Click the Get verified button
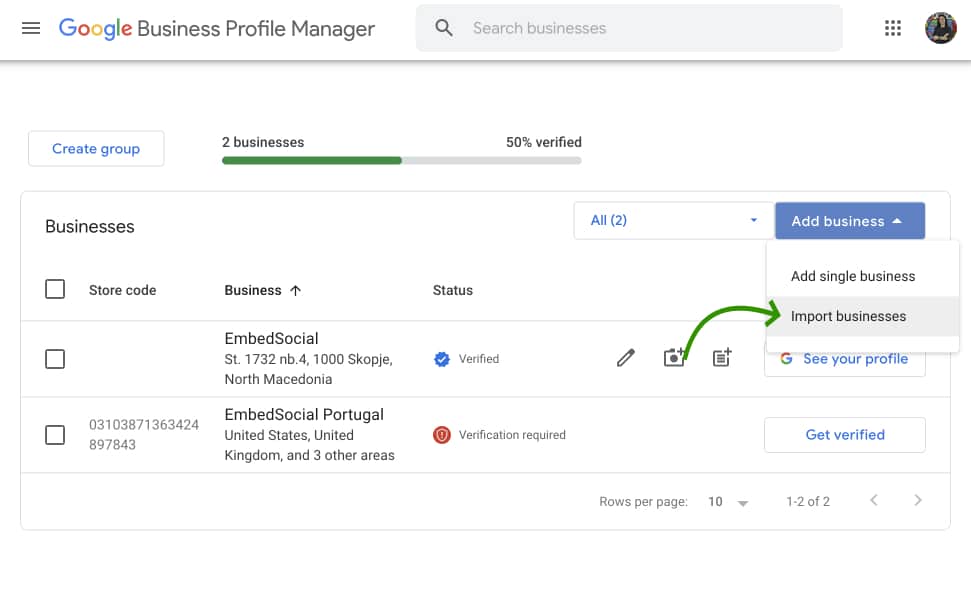Viewport: 971px width, 591px height. (x=845, y=435)
